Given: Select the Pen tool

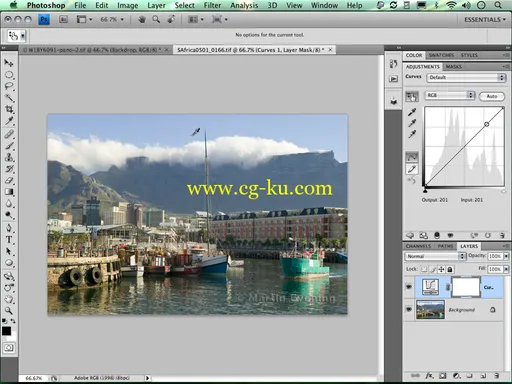Looking at the screenshot, I should [9, 228].
